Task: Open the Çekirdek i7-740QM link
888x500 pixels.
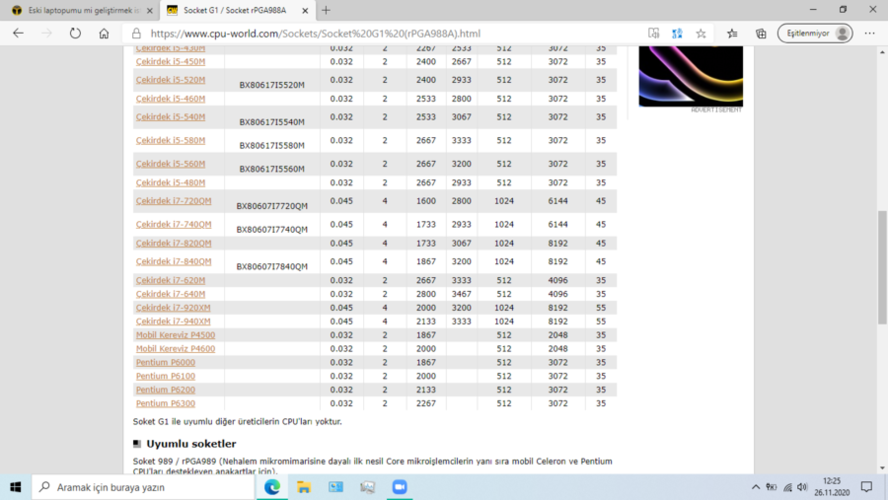Action: [173, 224]
